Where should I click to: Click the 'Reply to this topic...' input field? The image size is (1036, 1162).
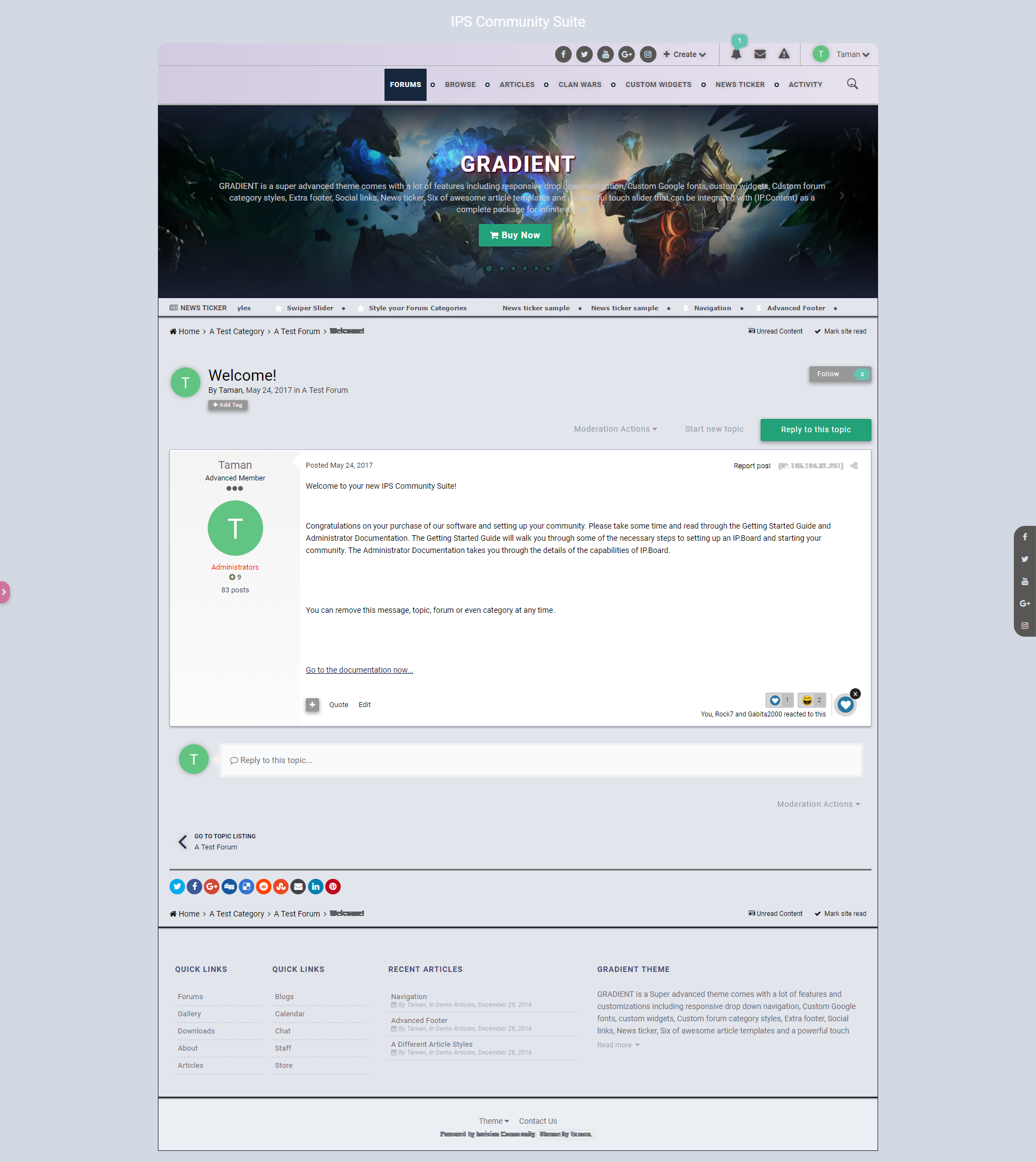[x=540, y=760]
